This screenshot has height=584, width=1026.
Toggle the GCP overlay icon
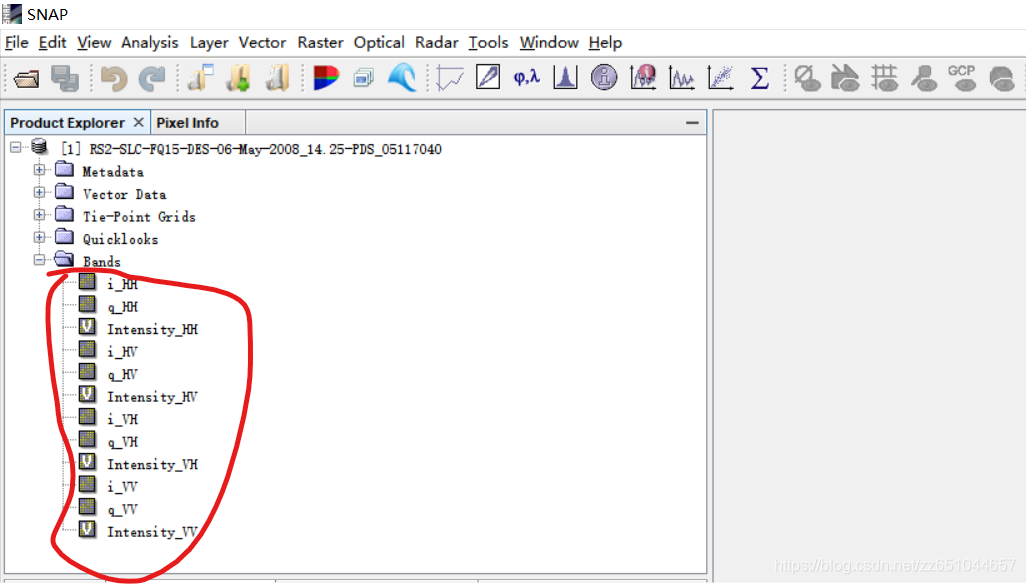(962, 78)
